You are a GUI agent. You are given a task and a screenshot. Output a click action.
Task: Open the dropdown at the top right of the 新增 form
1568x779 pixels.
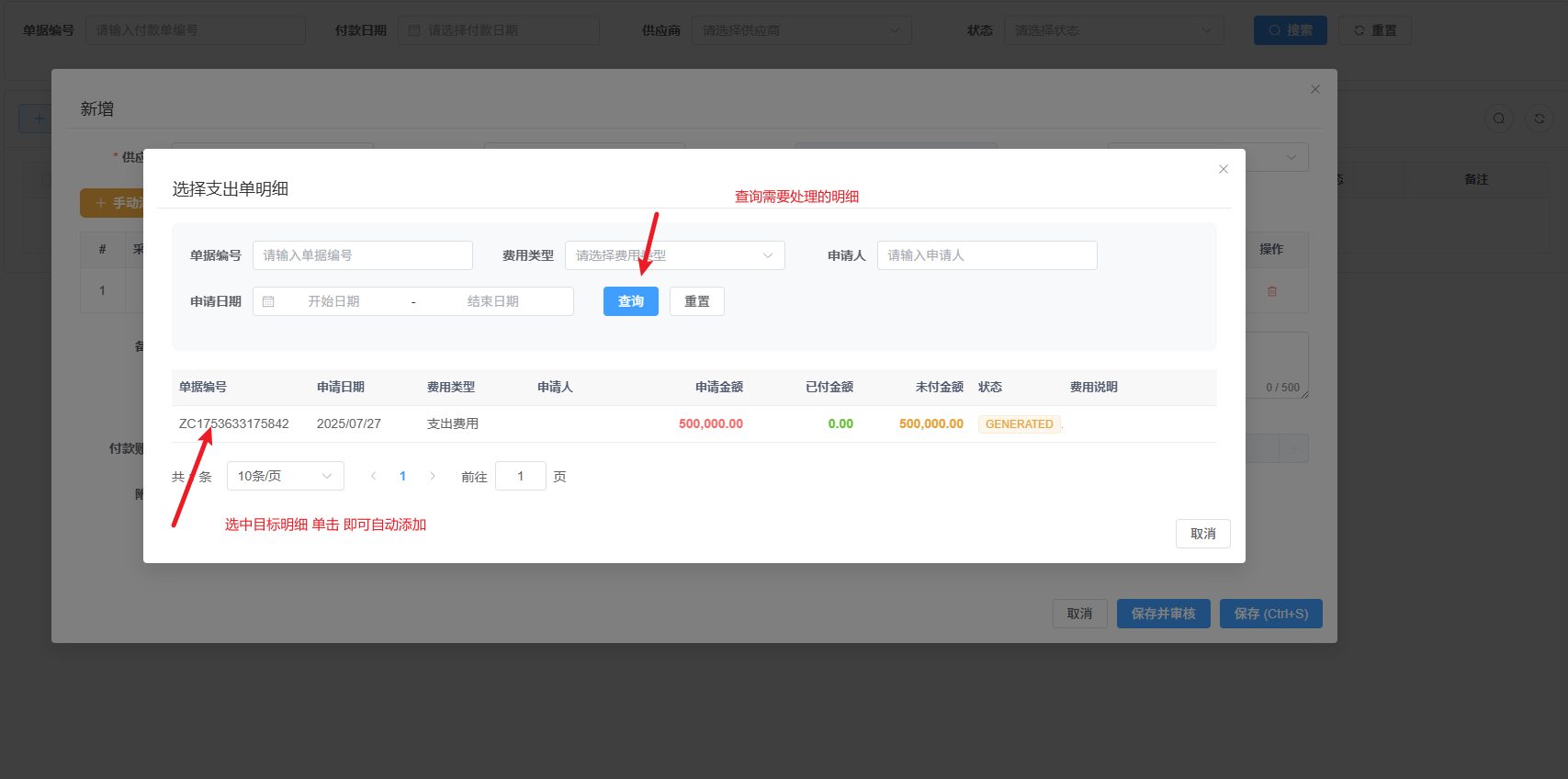(x=1276, y=157)
